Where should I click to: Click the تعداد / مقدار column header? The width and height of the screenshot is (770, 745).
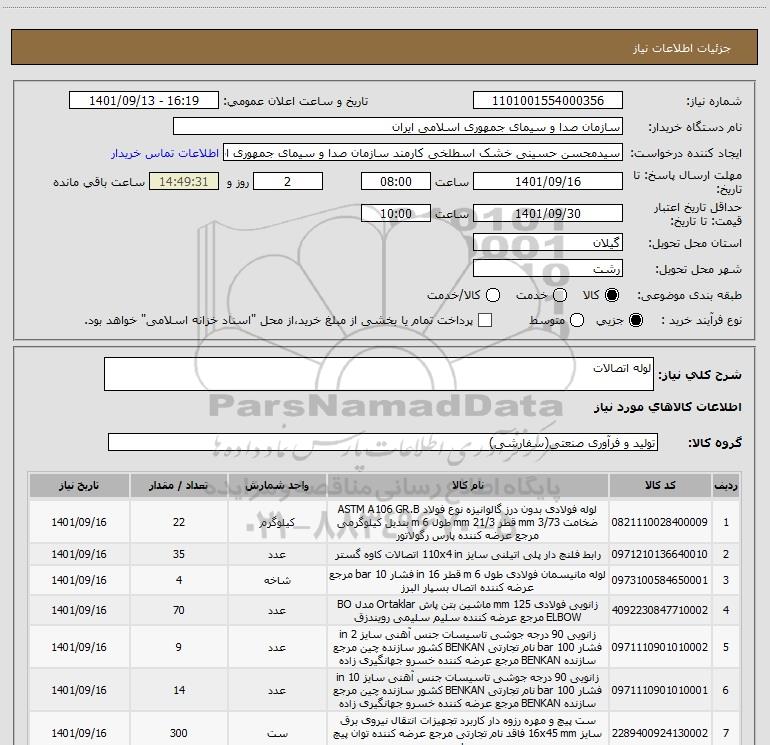click(179, 486)
